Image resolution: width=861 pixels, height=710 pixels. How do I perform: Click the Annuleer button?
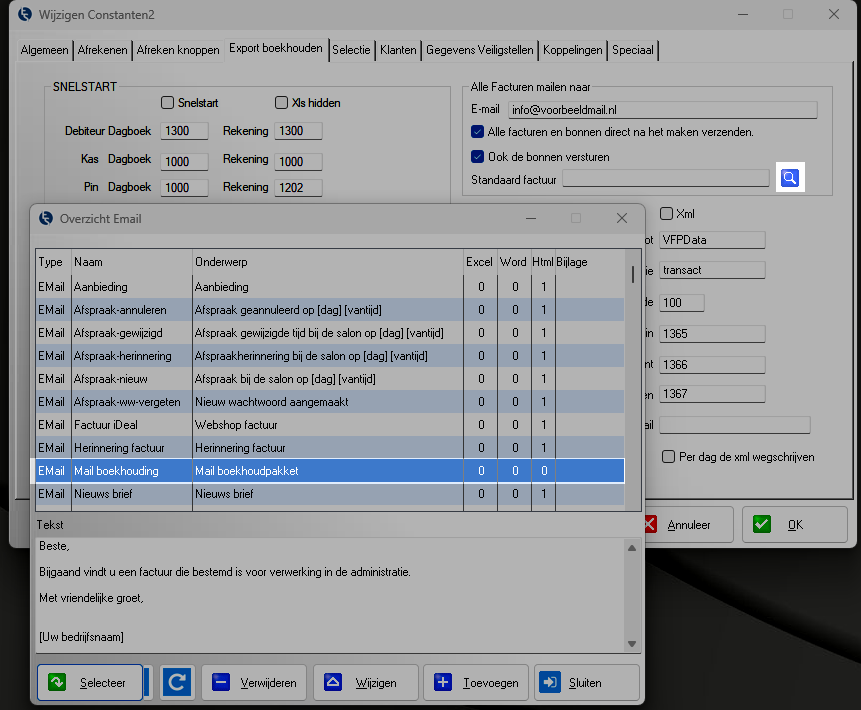[689, 524]
